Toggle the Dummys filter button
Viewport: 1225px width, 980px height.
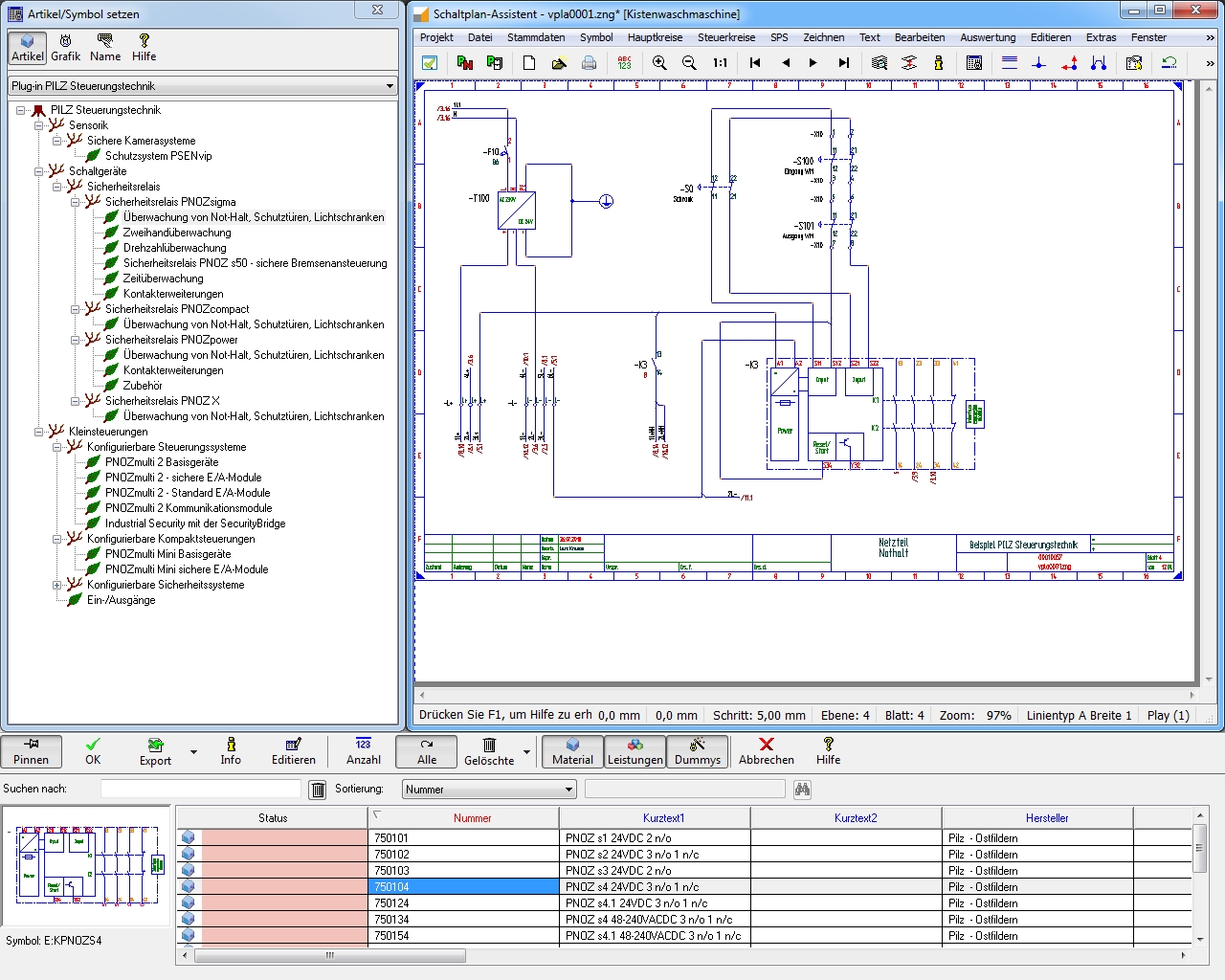pyautogui.click(x=697, y=751)
